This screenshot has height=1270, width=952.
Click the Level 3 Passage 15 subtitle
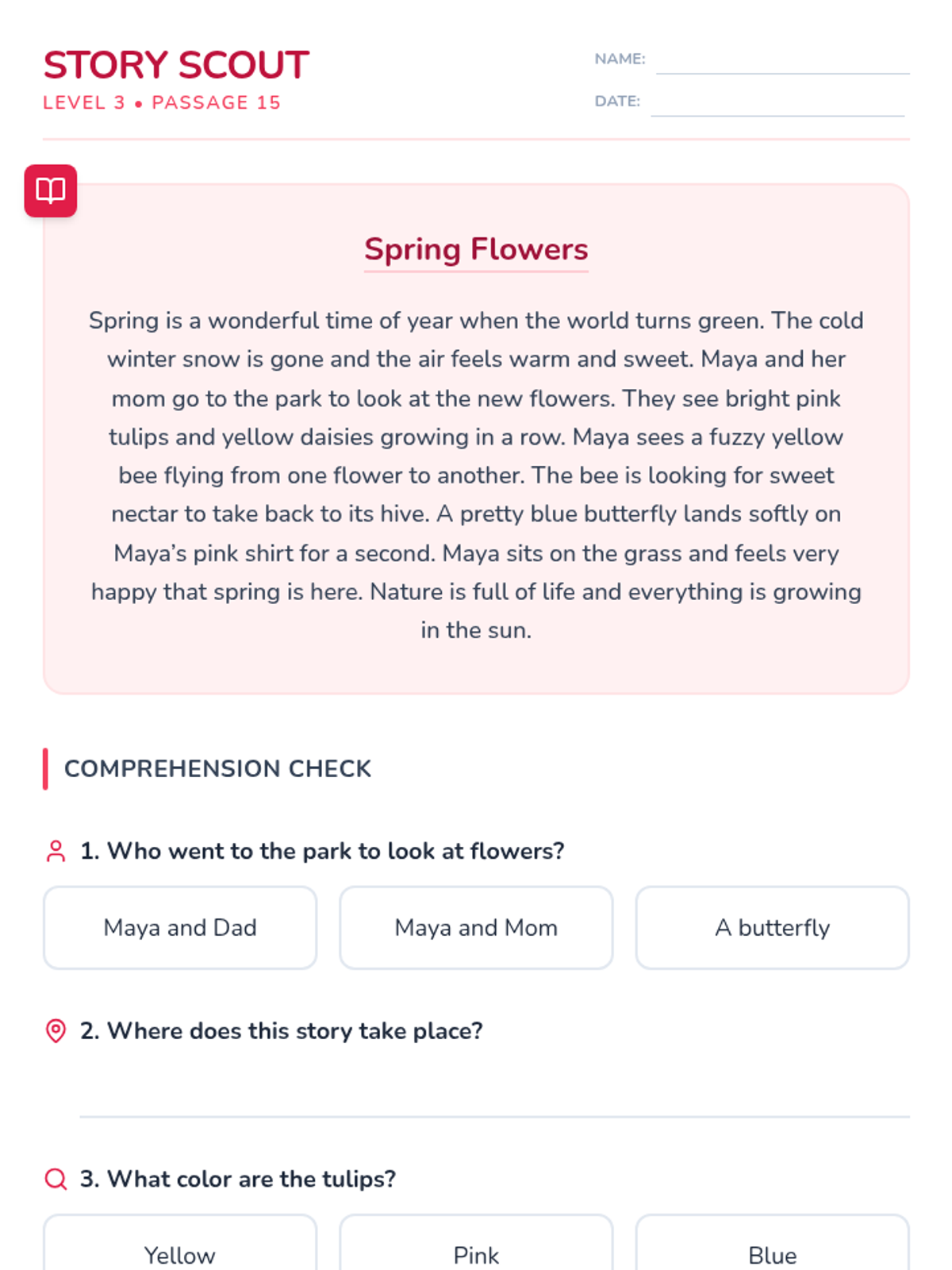(162, 102)
